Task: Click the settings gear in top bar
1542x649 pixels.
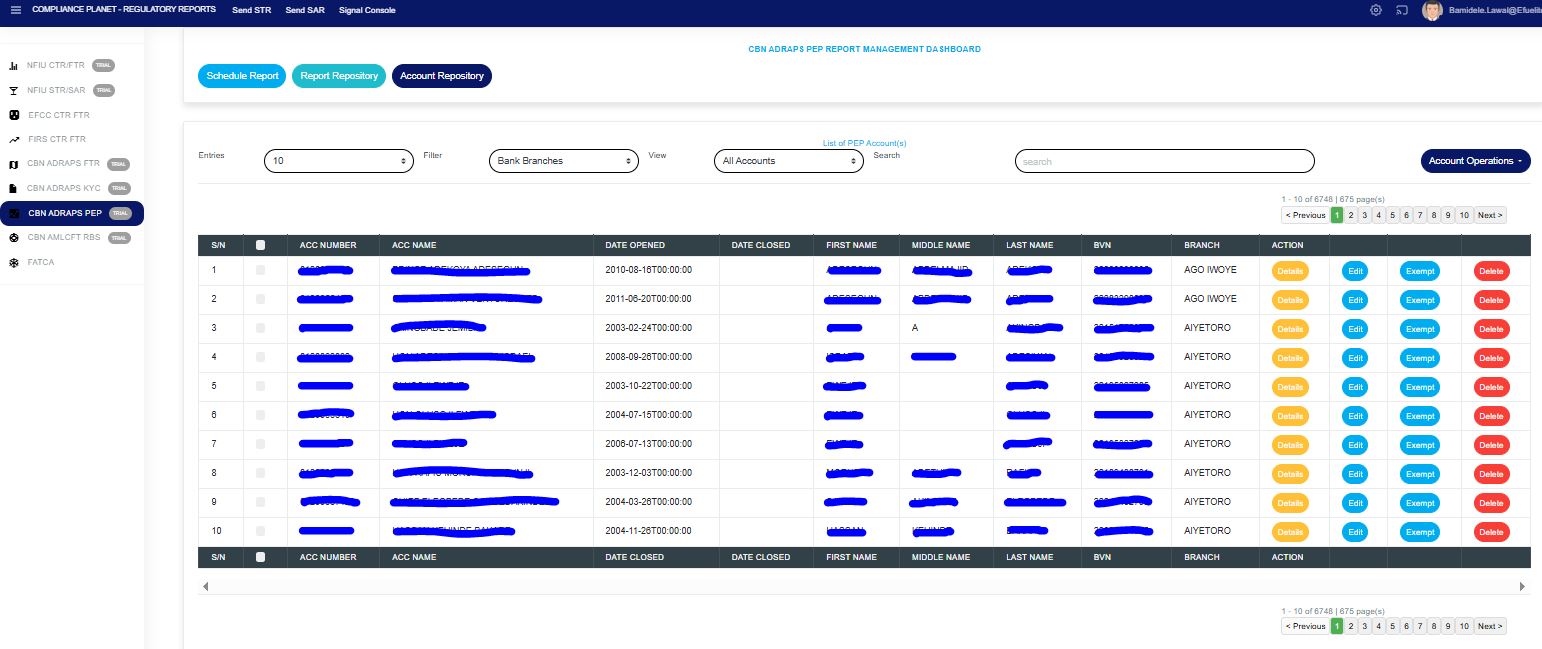Action: [x=1376, y=10]
